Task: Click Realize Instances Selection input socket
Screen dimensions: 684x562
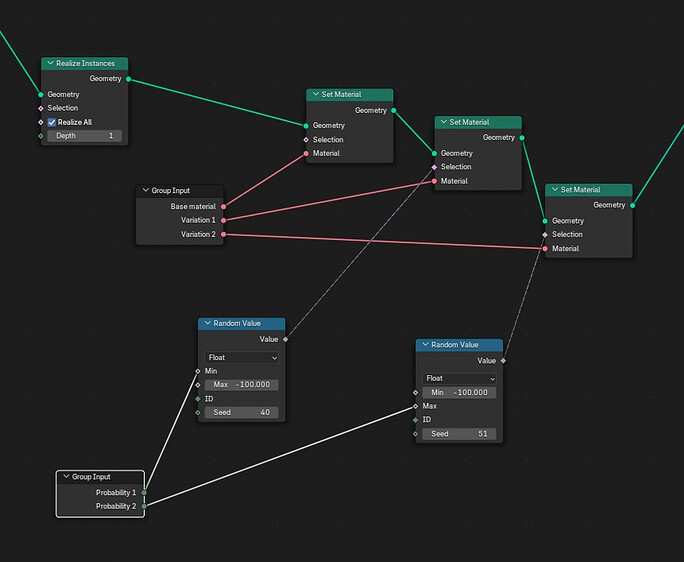Action: [41, 108]
